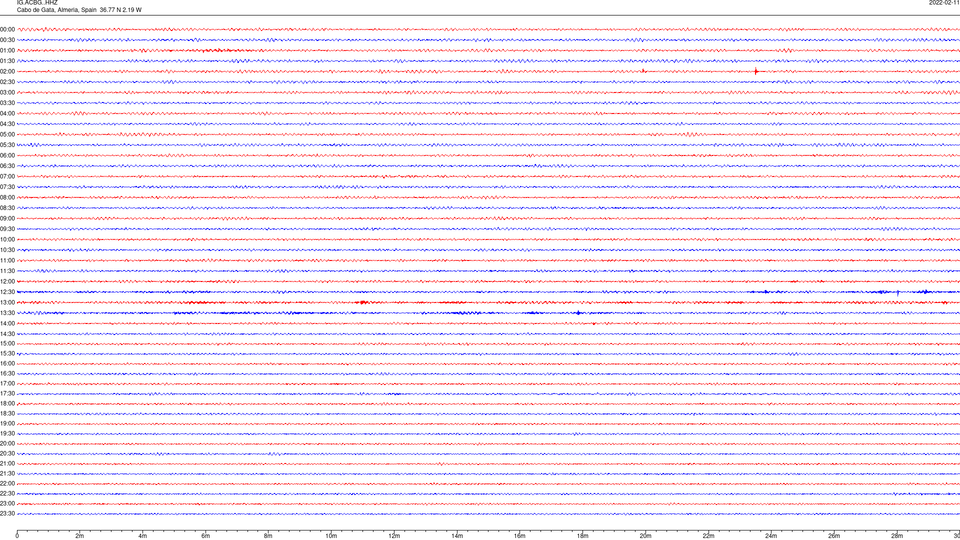Click the 8m tick label on time axis
The width and height of the screenshot is (960, 540).
pyautogui.click(x=268, y=536)
